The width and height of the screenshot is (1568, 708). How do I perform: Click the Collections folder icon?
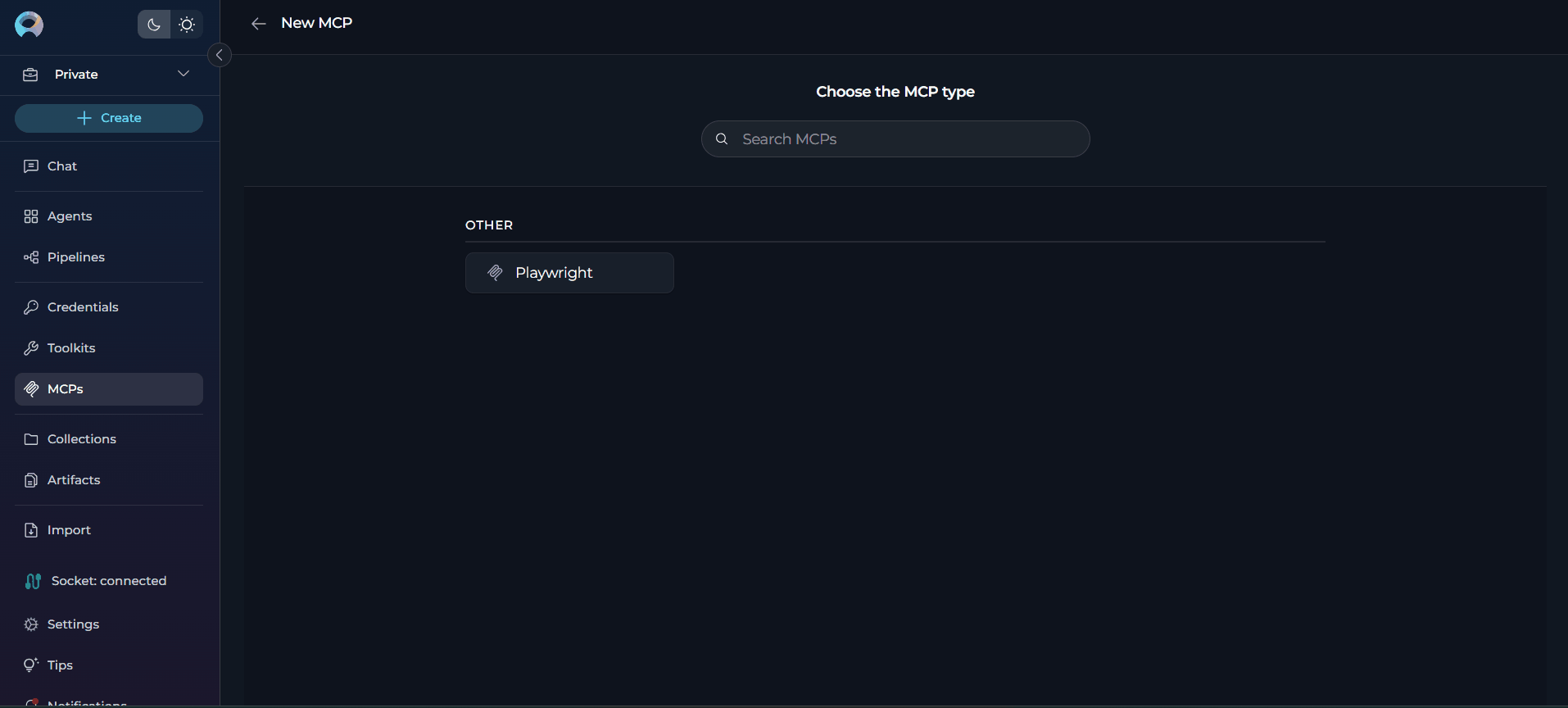click(31, 439)
